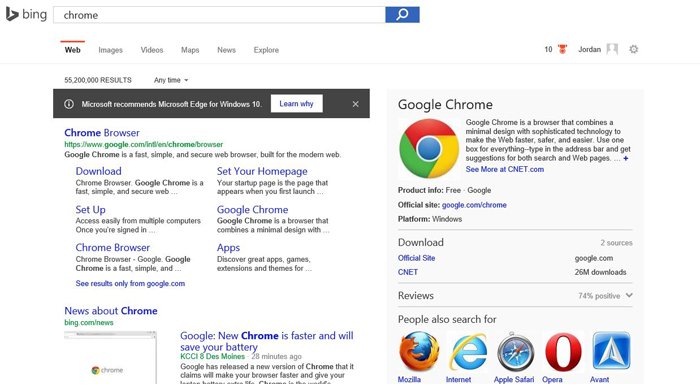Click the large Google Chrome logo
This screenshot has height=385, width=700.
(x=429, y=148)
